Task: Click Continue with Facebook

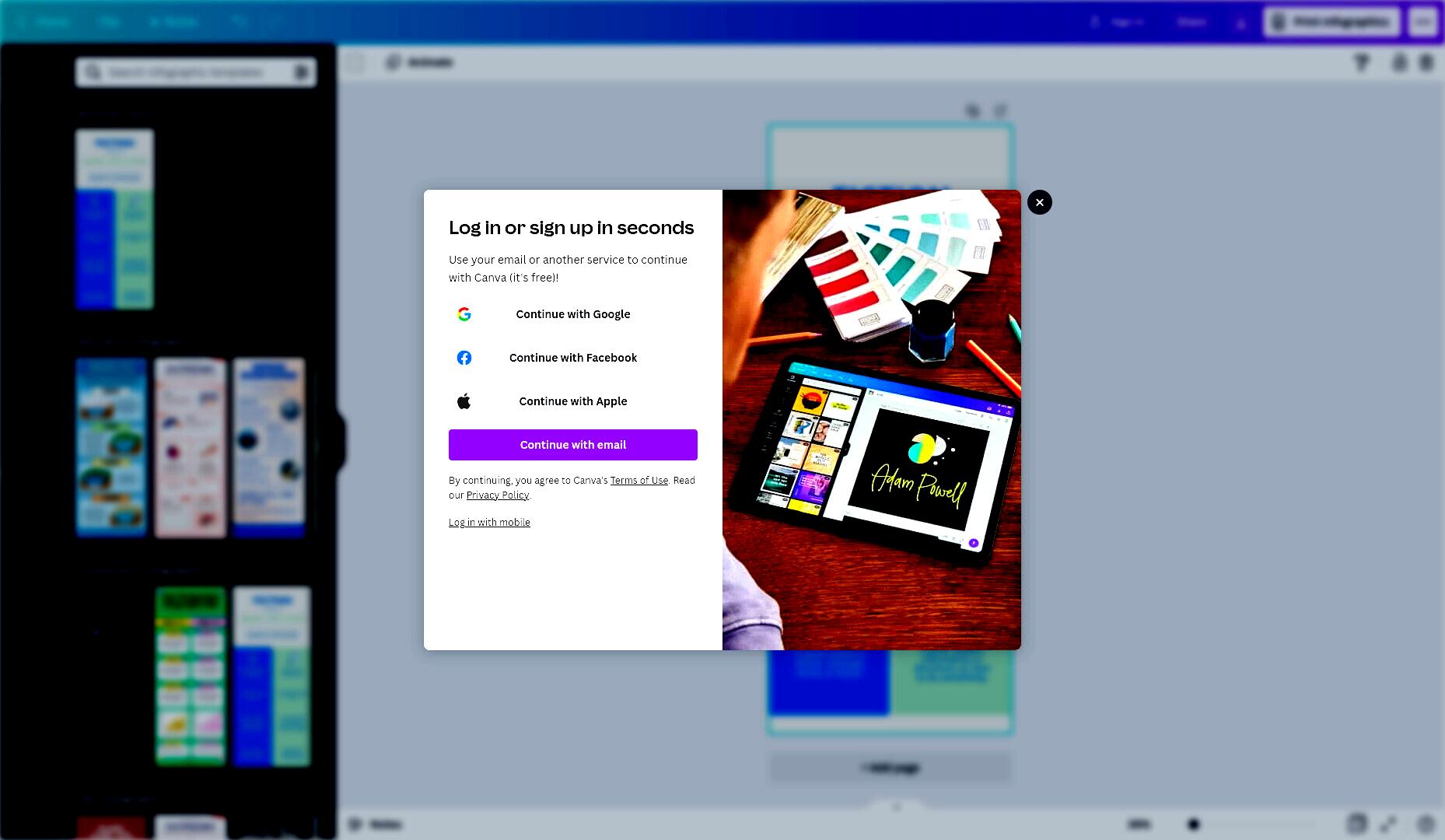Action: coord(573,358)
